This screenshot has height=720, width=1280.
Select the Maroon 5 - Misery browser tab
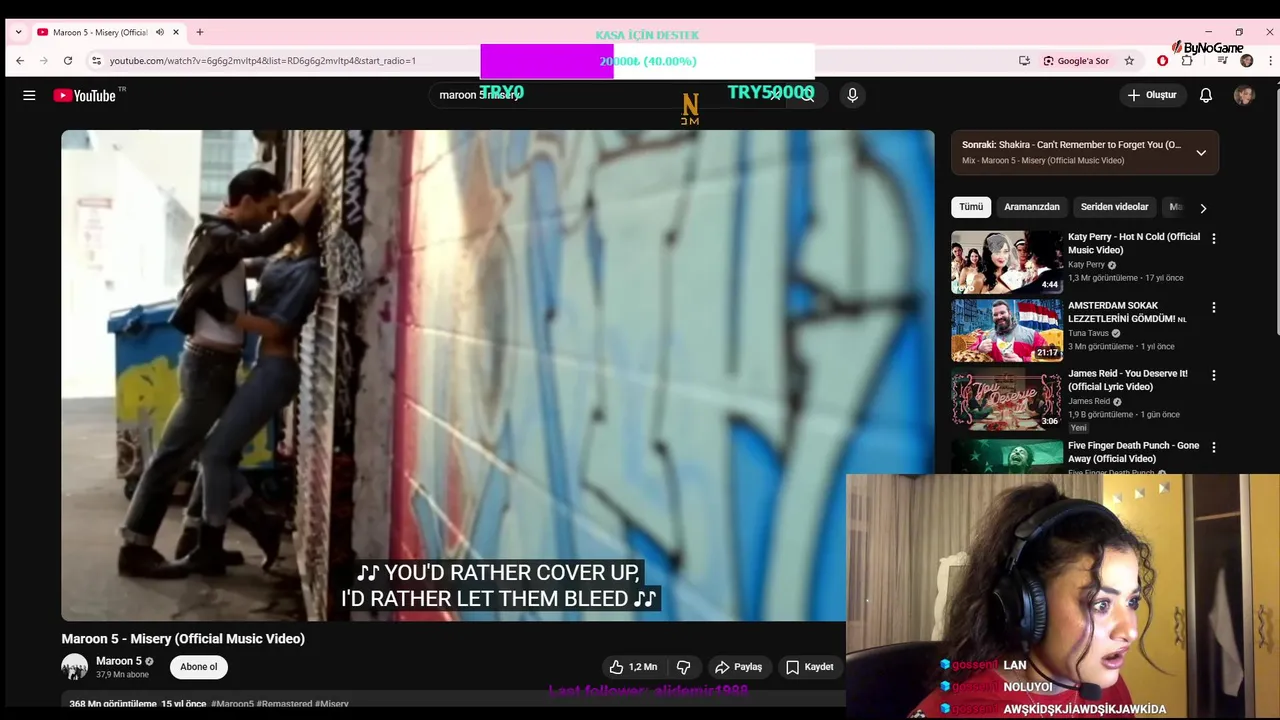click(108, 32)
